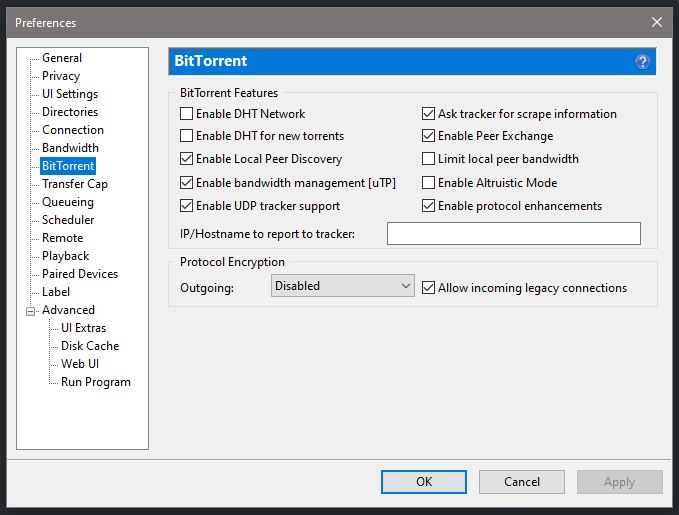Image resolution: width=679 pixels, height=515 pixels.
Task: Uncheck Allow incoming legacy connections
Action: coord(429,288)
